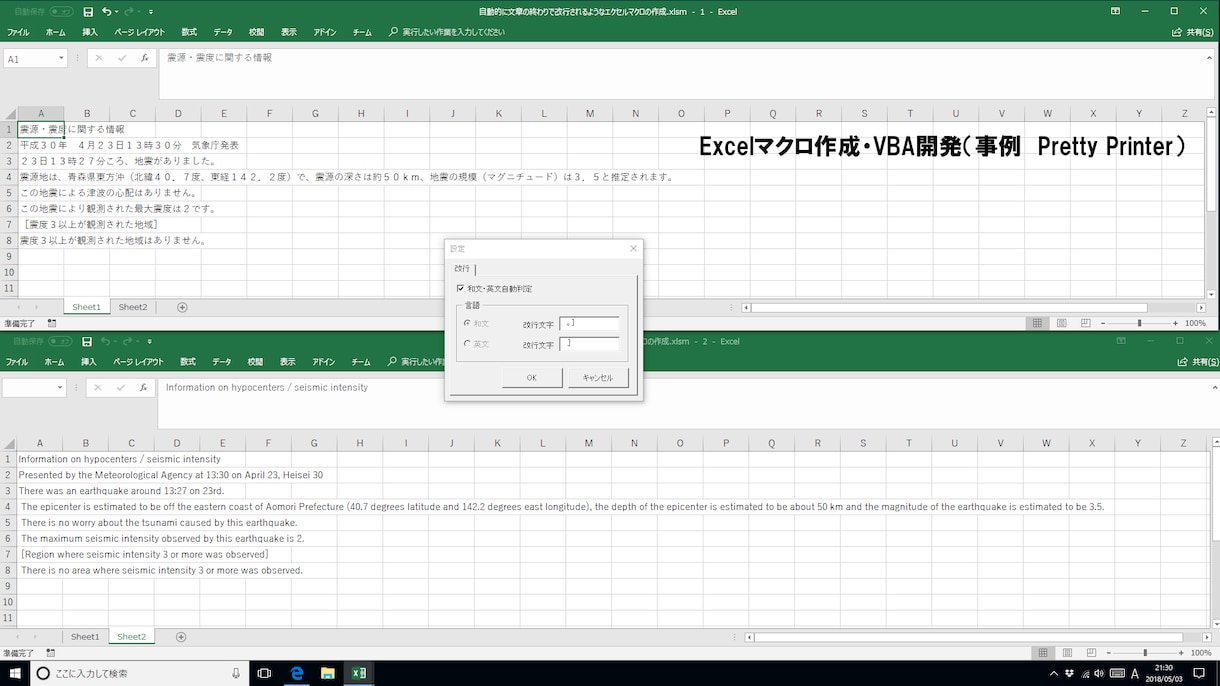Open アドイン tab in top Excel window
The width and height of the screenshot is (1220, 686).
325,32
